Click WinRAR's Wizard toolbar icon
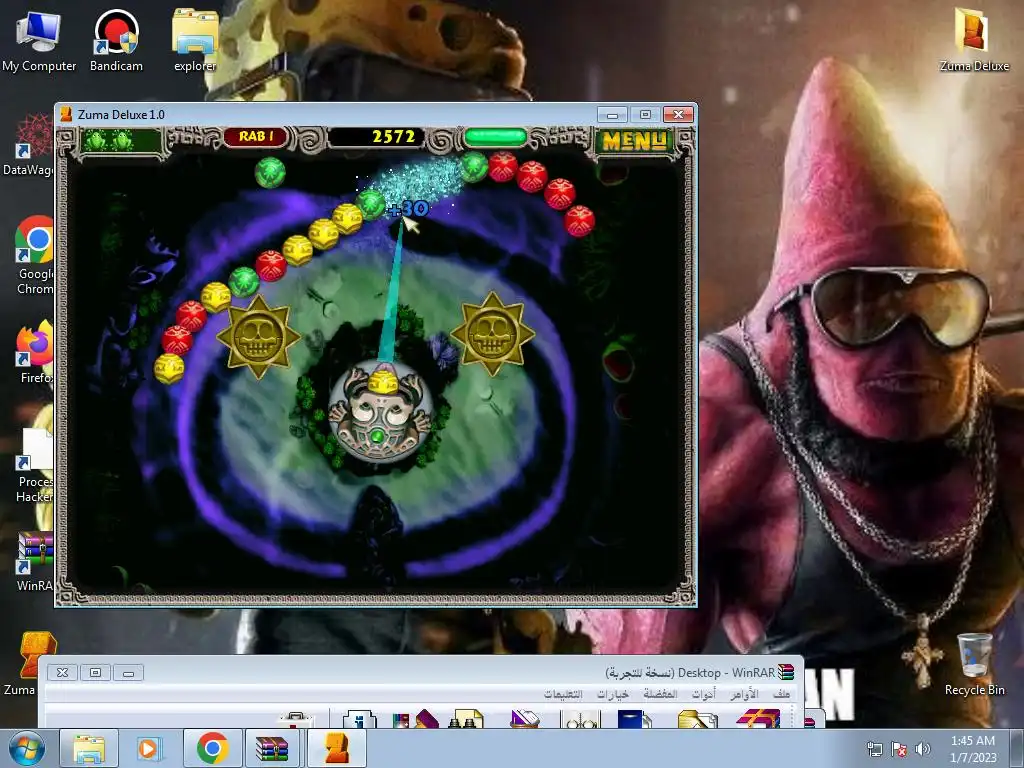 click(x=415, y=718)
